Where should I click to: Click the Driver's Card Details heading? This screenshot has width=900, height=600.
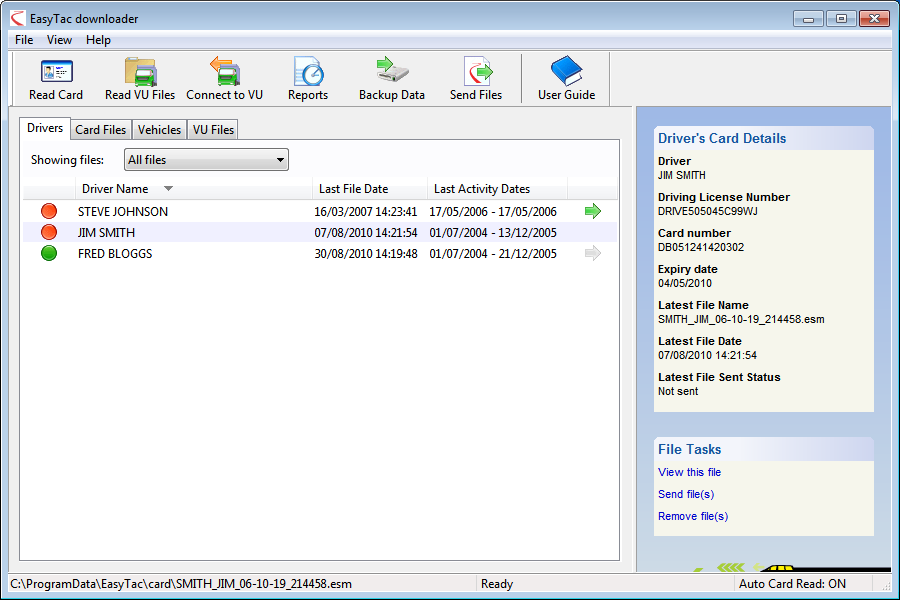pyautogui.click(x=722, y=138)
